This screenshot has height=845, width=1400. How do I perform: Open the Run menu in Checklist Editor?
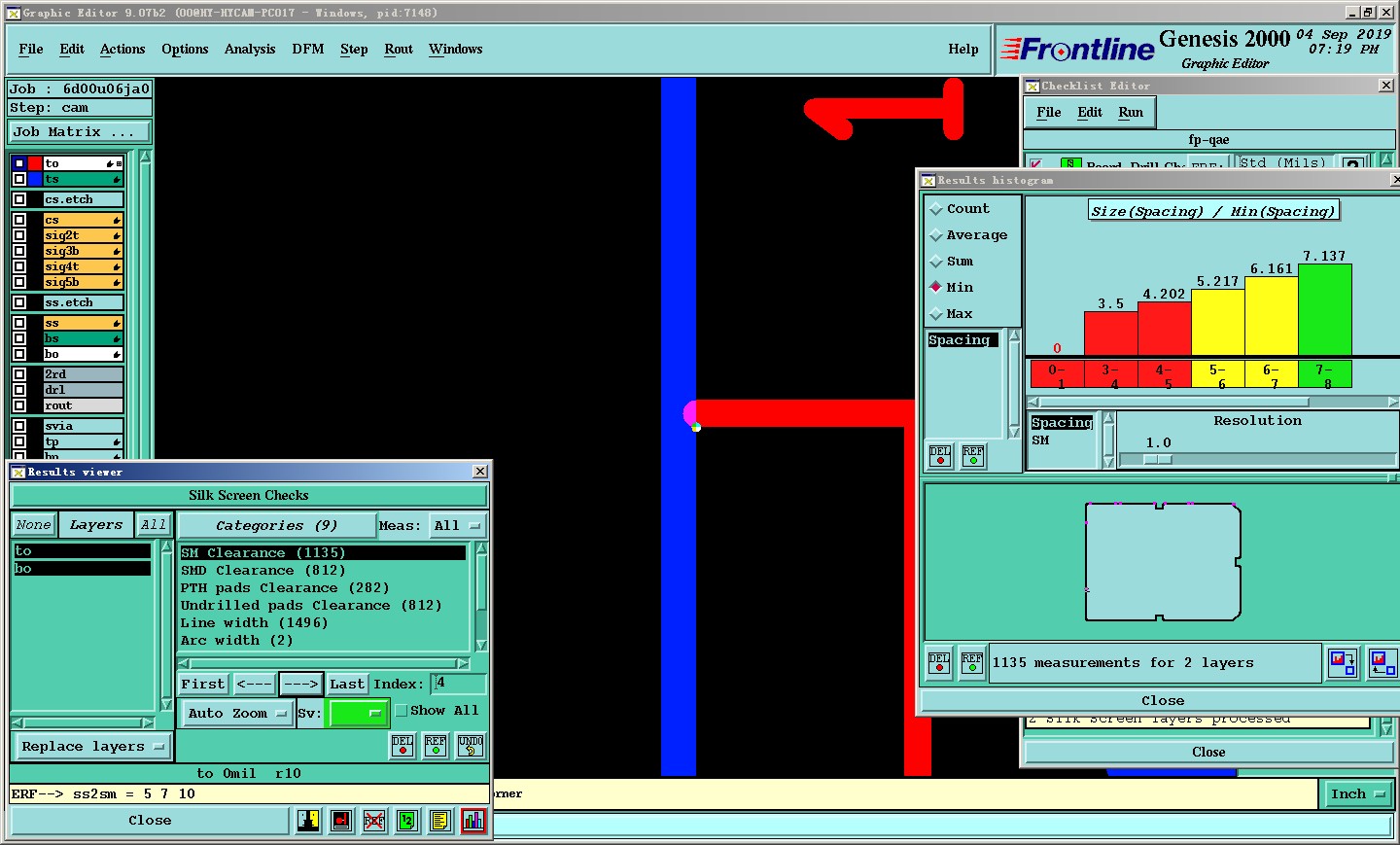click(x=1131, y=112)
